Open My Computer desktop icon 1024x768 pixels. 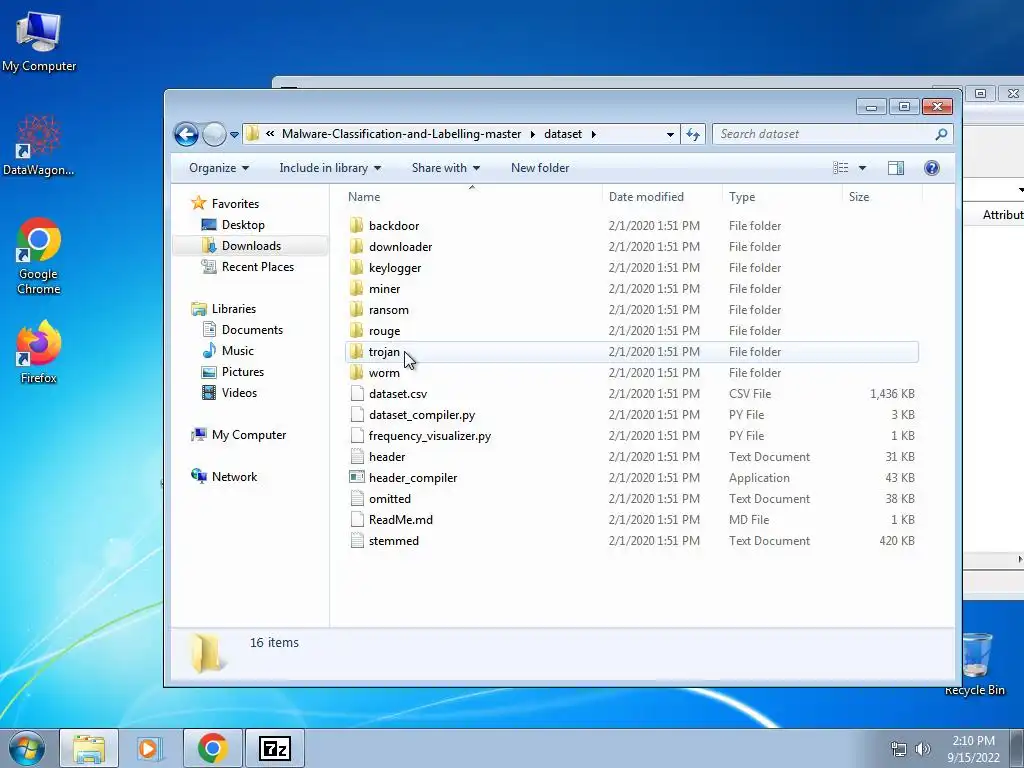(39, 42)
